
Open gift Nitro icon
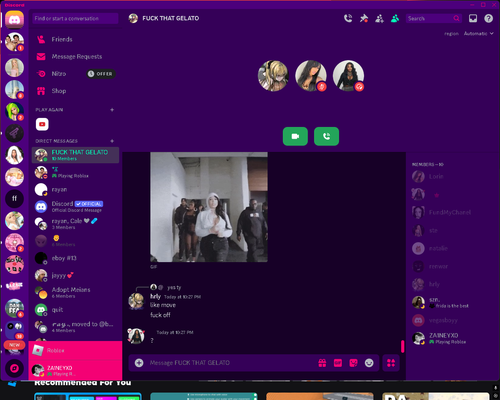click(x=322, y=363)
